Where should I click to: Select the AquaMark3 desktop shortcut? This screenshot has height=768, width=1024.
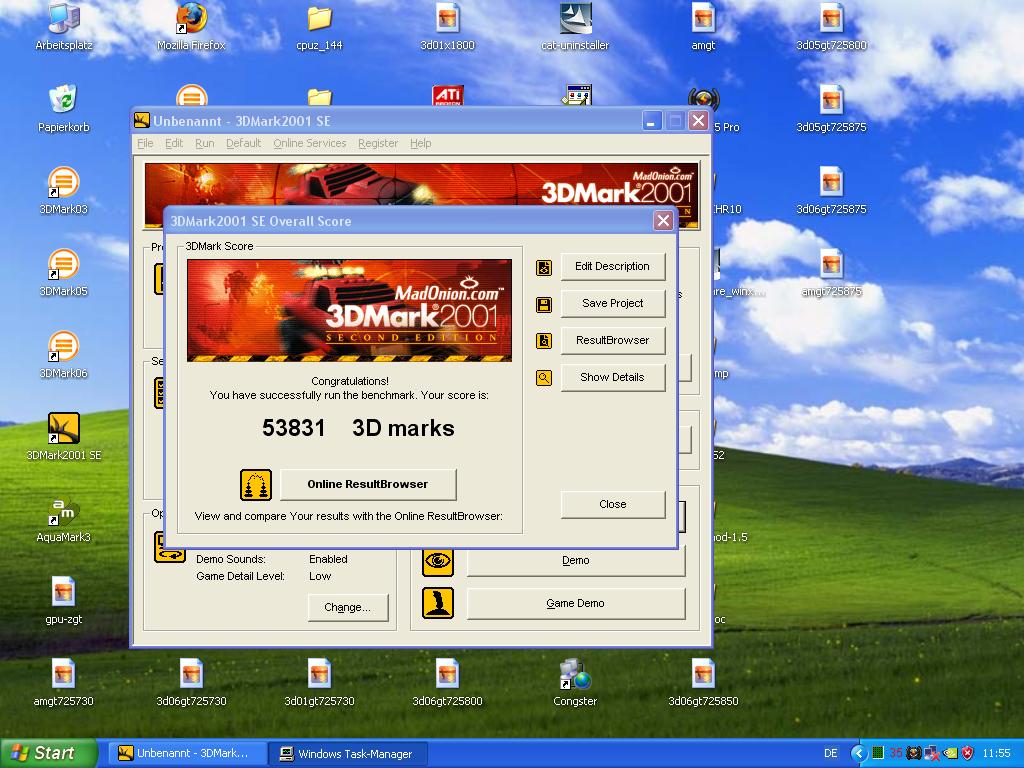click(x=63, y=520)
